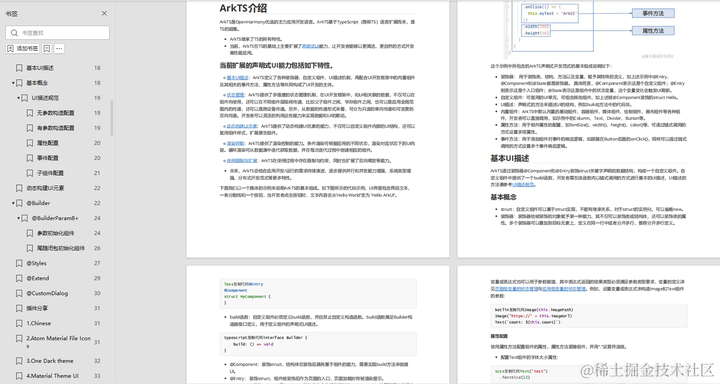Focus the 书签查找 bookmark search field
This screenshot has height=384, width=720.
coord(57,33)
